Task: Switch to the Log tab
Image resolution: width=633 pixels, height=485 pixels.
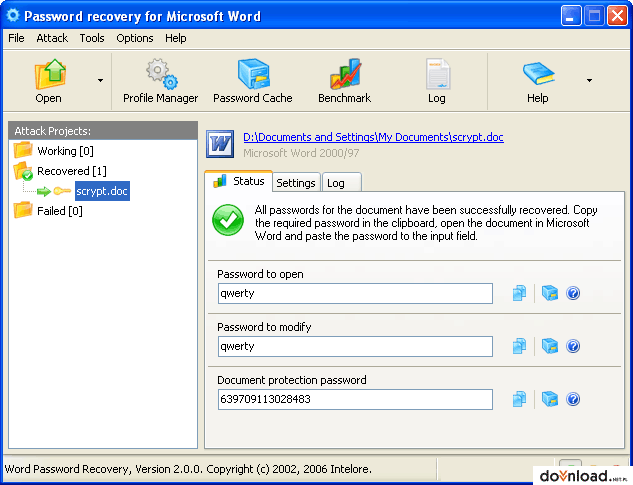Action: coord(341,183)
